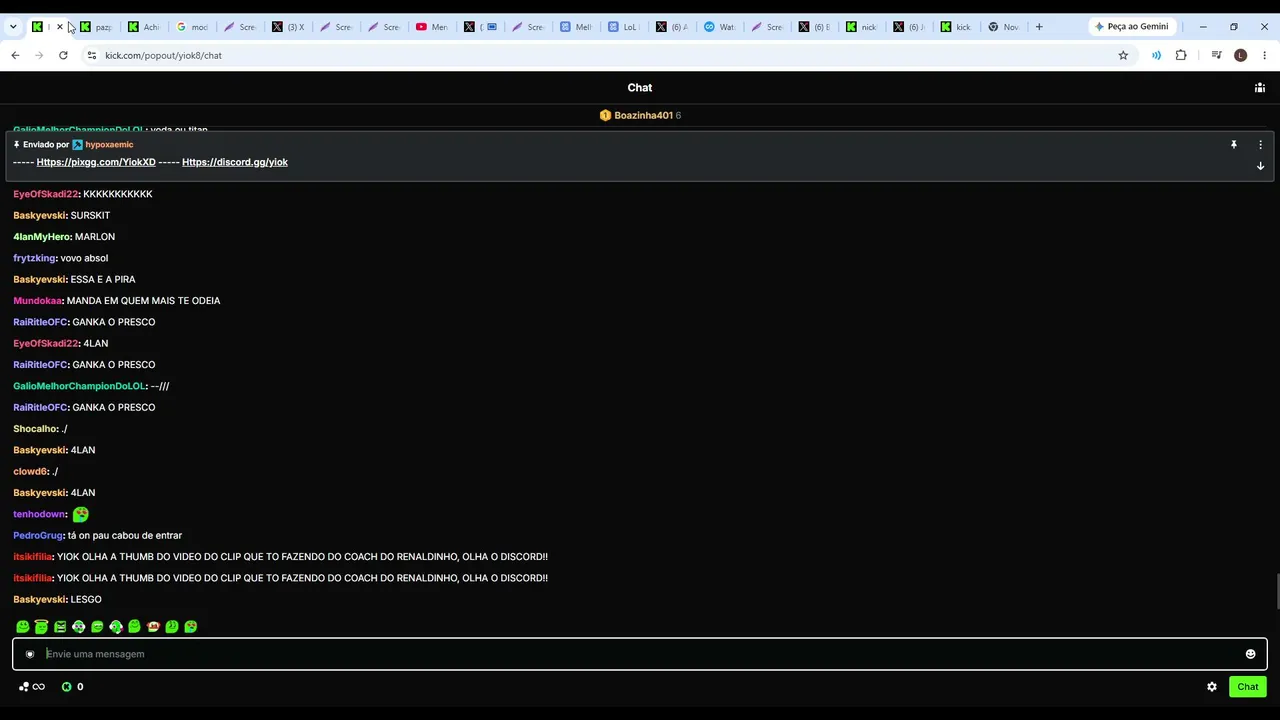Click the hypoxaemic sender name
1280x720 pixels.
pos(109,145)
